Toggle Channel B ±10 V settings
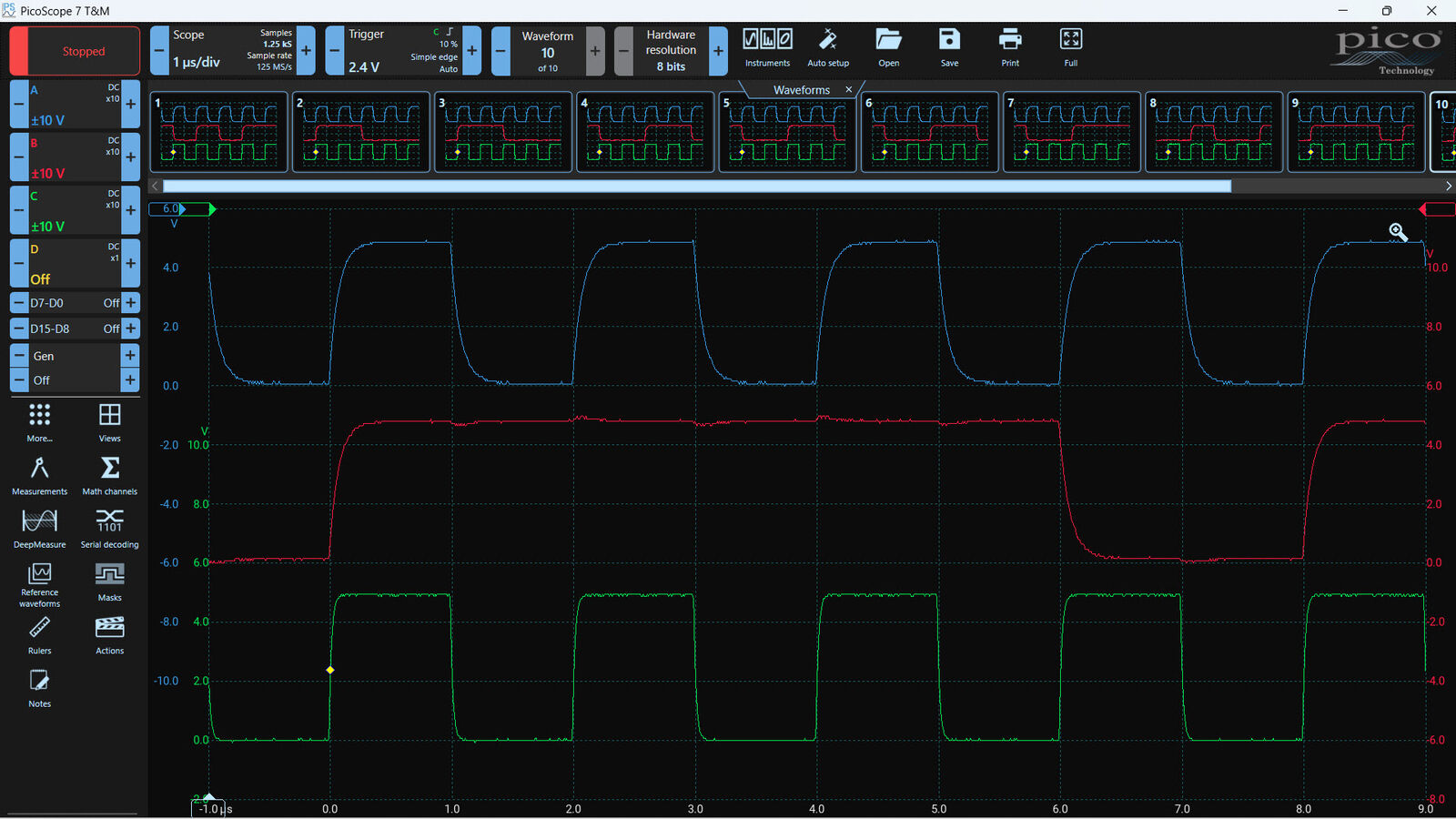The height and width of the screenshot is (819, 1456). pyautogui.click(x=75, y=158)
